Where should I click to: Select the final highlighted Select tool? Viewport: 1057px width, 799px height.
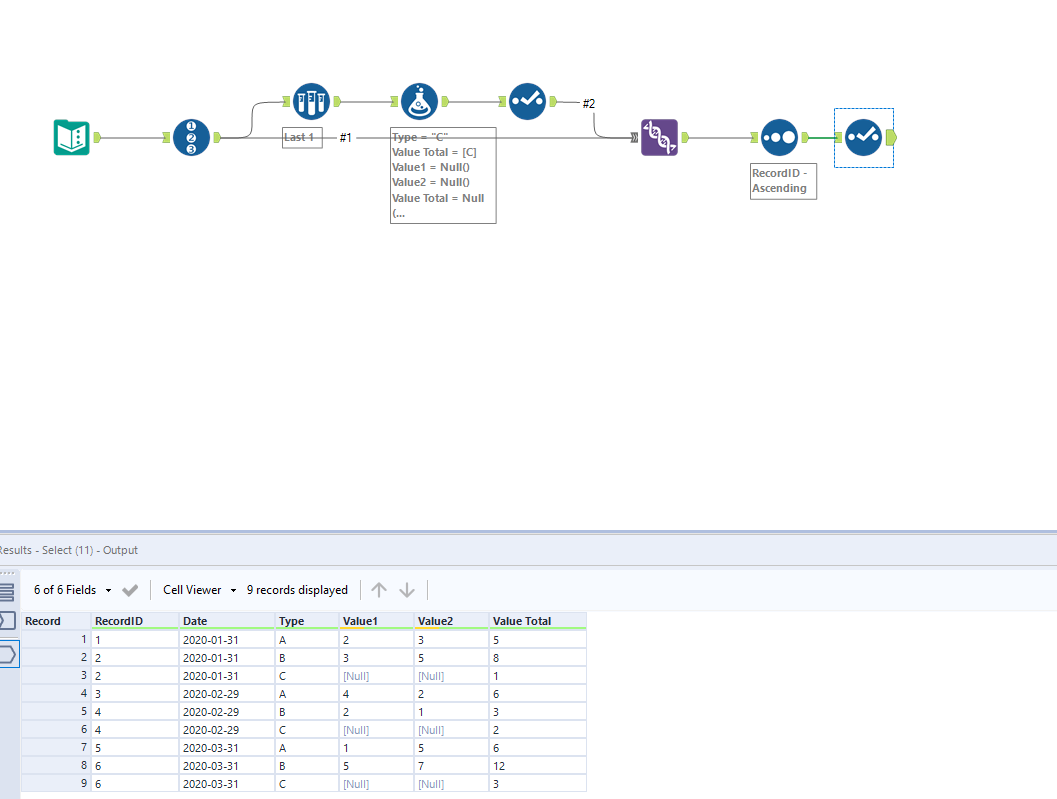(863, 138)
